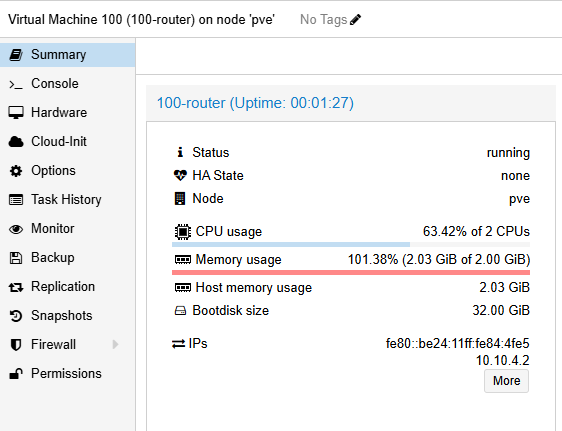562x431 pixels.
Task: Click the Cloud-Init cloud icon
Action: click(x=16, y=142)
